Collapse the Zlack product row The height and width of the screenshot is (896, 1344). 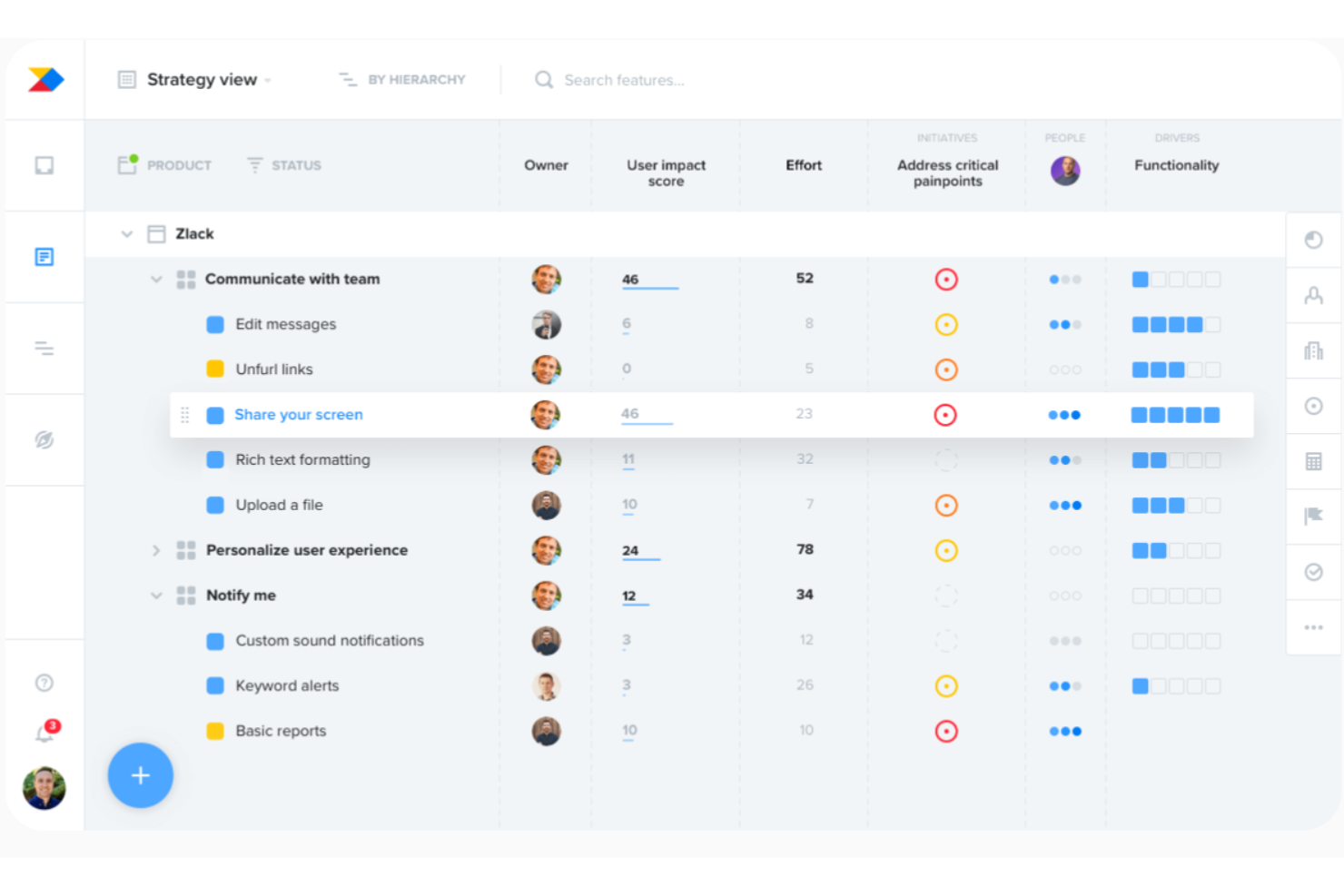pos(126,234)
